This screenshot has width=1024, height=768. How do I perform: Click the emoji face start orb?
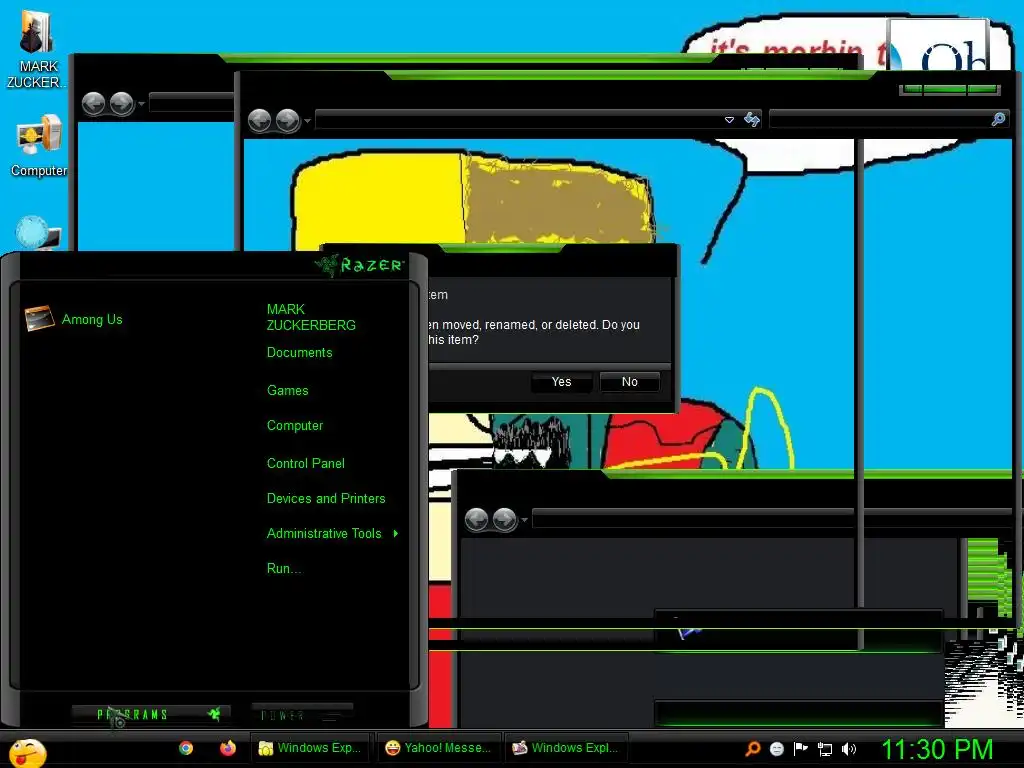click(x=27, y=752)
